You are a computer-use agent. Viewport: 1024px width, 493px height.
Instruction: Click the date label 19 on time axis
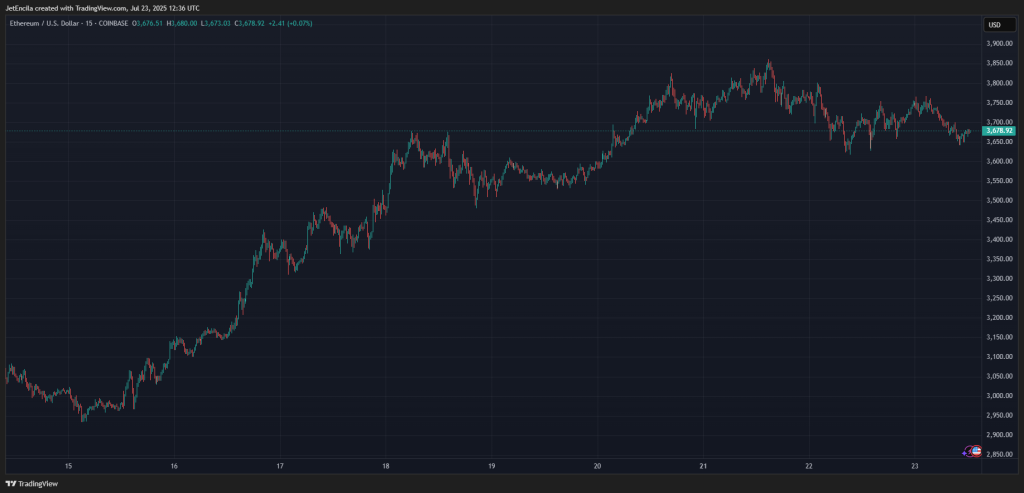click(x=491, y=466)
